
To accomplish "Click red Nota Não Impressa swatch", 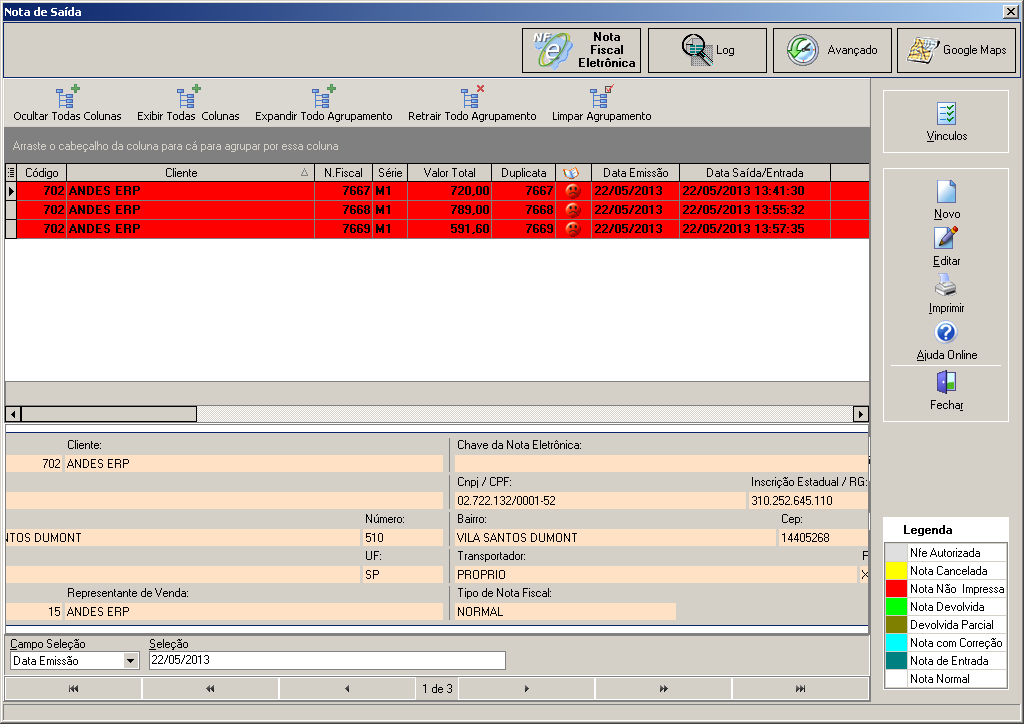I will point(897,589).
